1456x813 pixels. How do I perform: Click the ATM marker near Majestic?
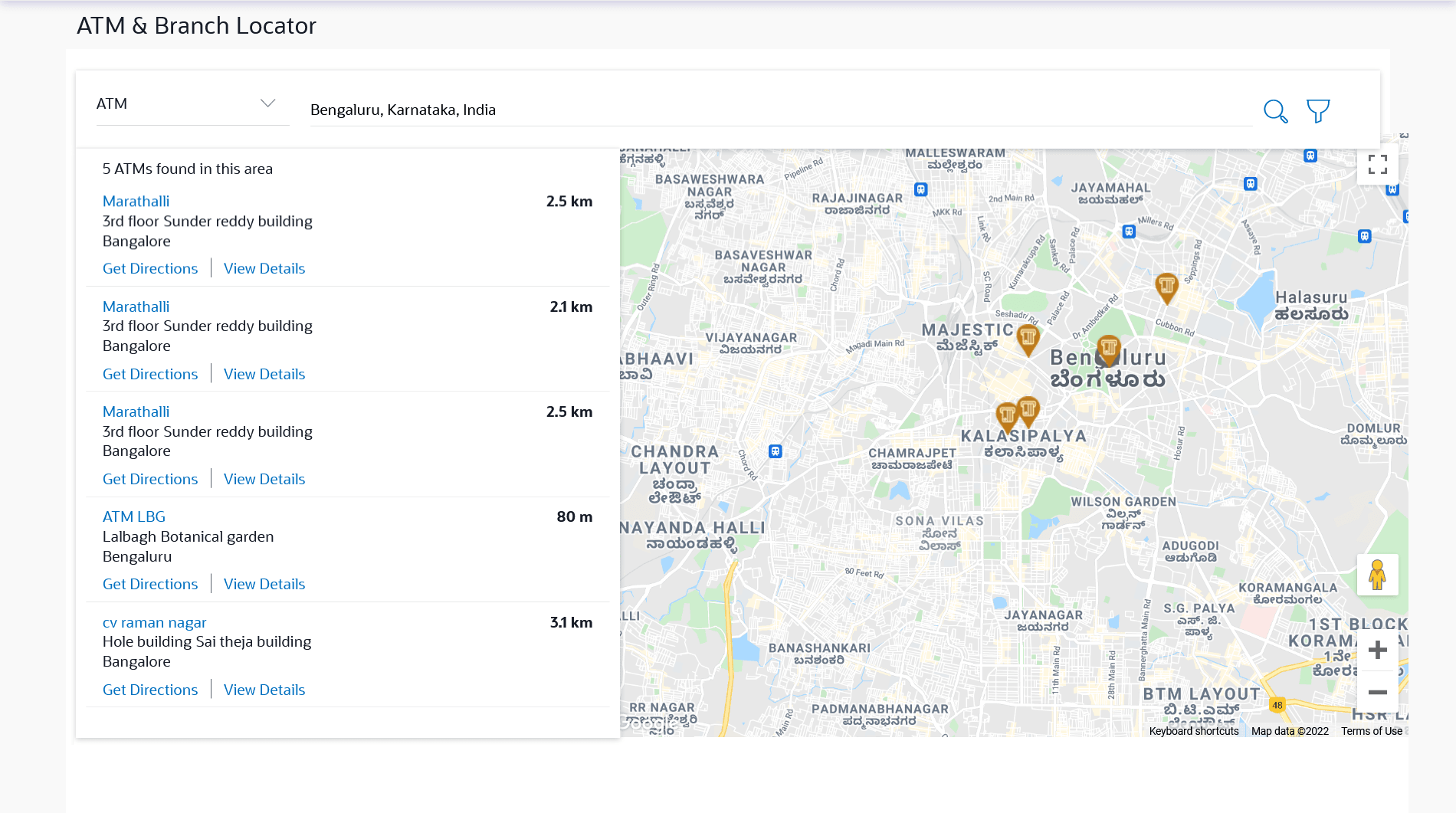(1028, 337)
